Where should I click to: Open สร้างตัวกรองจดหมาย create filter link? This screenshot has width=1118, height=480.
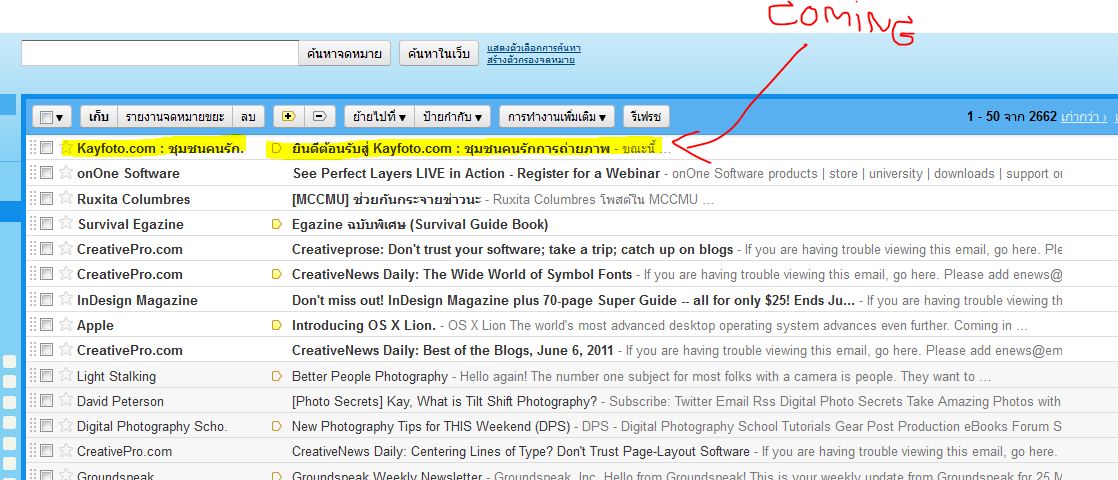pyautogui.click(x=530, y=60)
